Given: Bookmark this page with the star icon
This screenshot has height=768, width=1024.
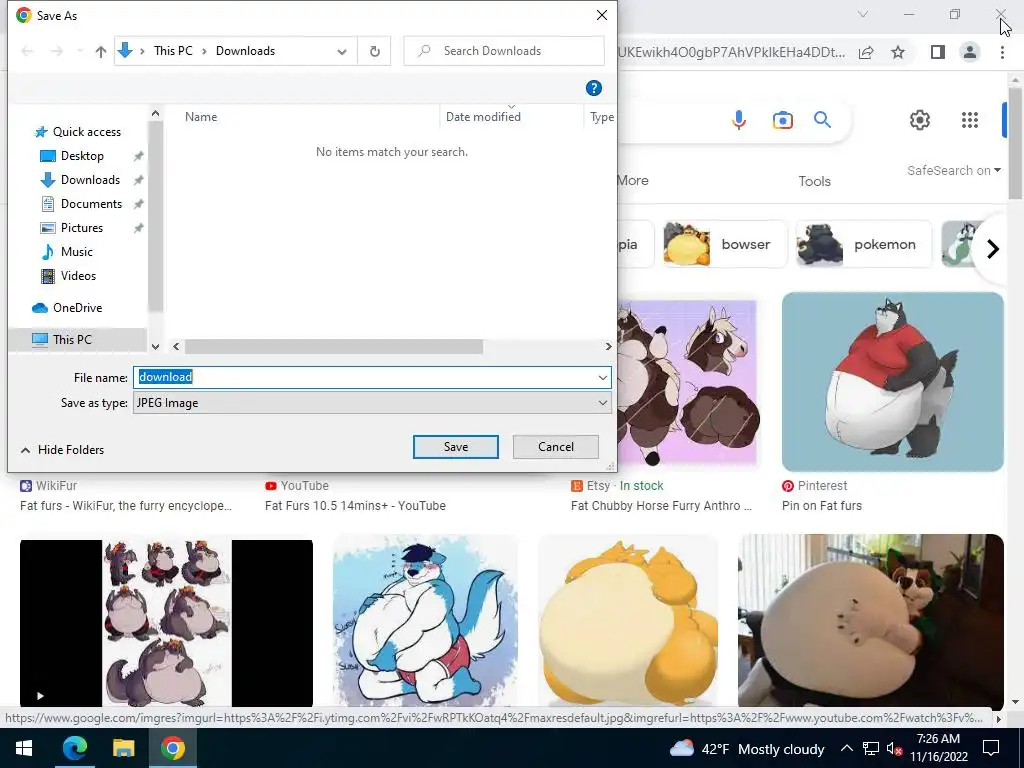Looking at the screenshot, I should [x=898, y=52].
